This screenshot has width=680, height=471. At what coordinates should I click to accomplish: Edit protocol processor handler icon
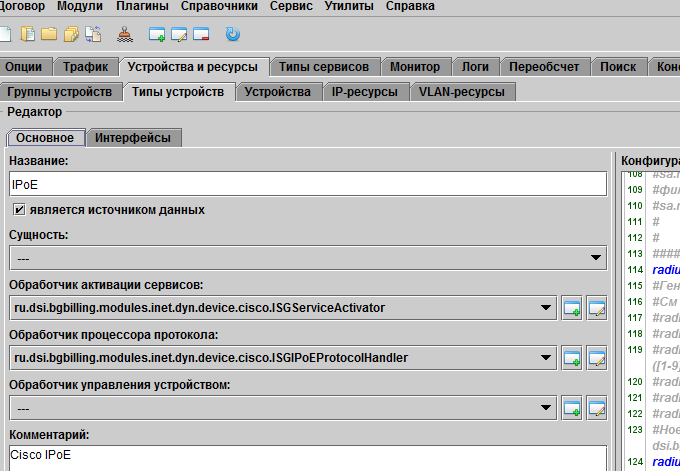596,358
